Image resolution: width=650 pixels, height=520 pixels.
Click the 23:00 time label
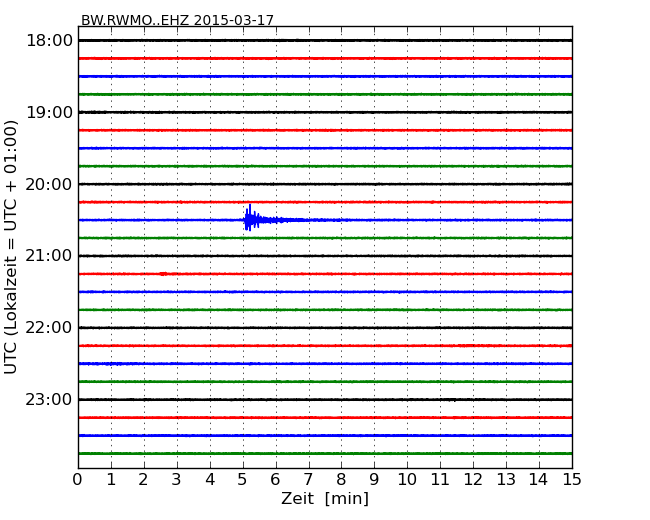pos(49,399)
